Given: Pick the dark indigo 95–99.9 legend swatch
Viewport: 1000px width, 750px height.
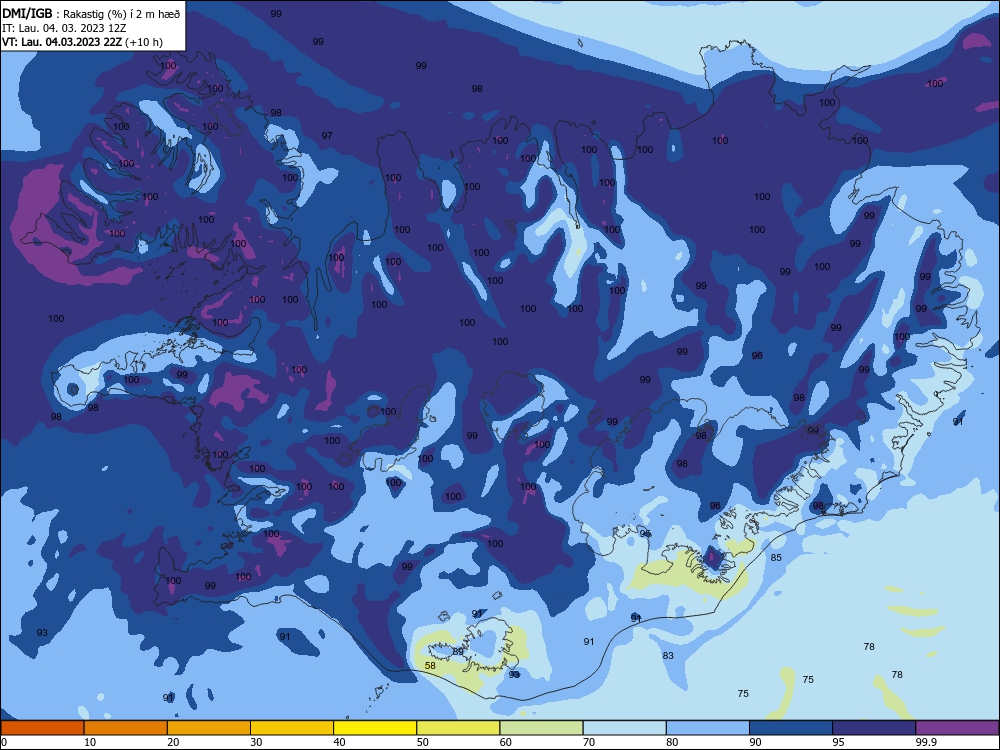Looking at the screenshot, I should (x=874, y=728).
